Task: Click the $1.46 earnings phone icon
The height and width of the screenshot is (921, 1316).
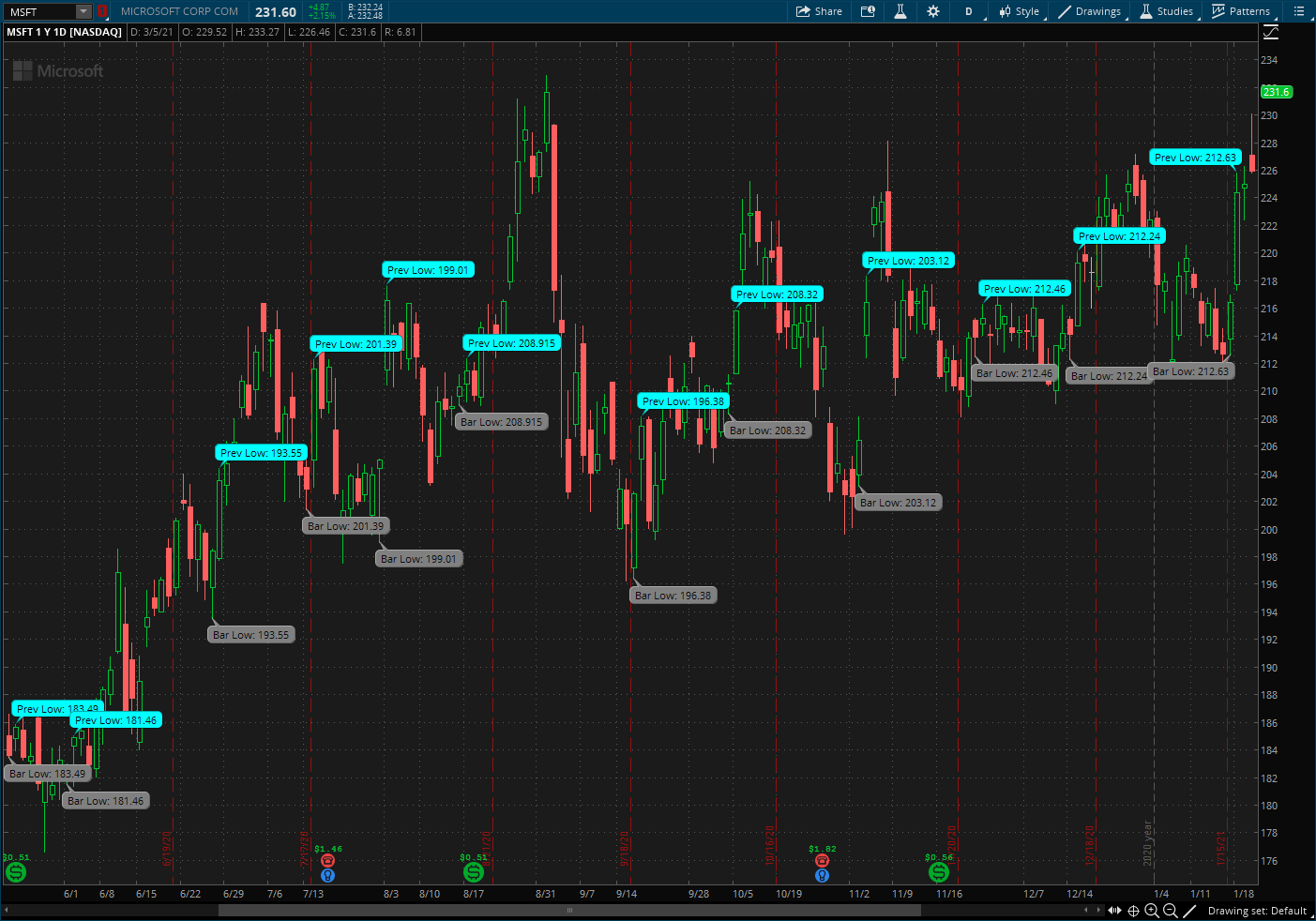Action: point(327,860)
